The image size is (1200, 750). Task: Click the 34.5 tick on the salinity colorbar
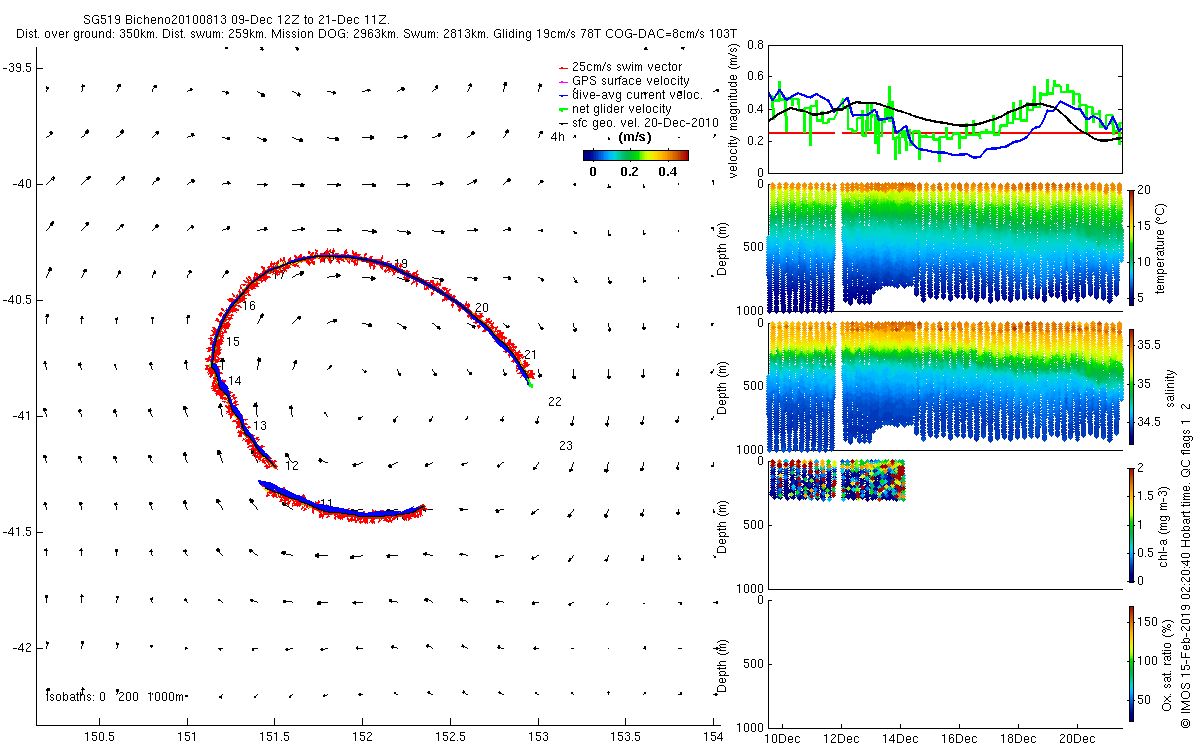1149,422
